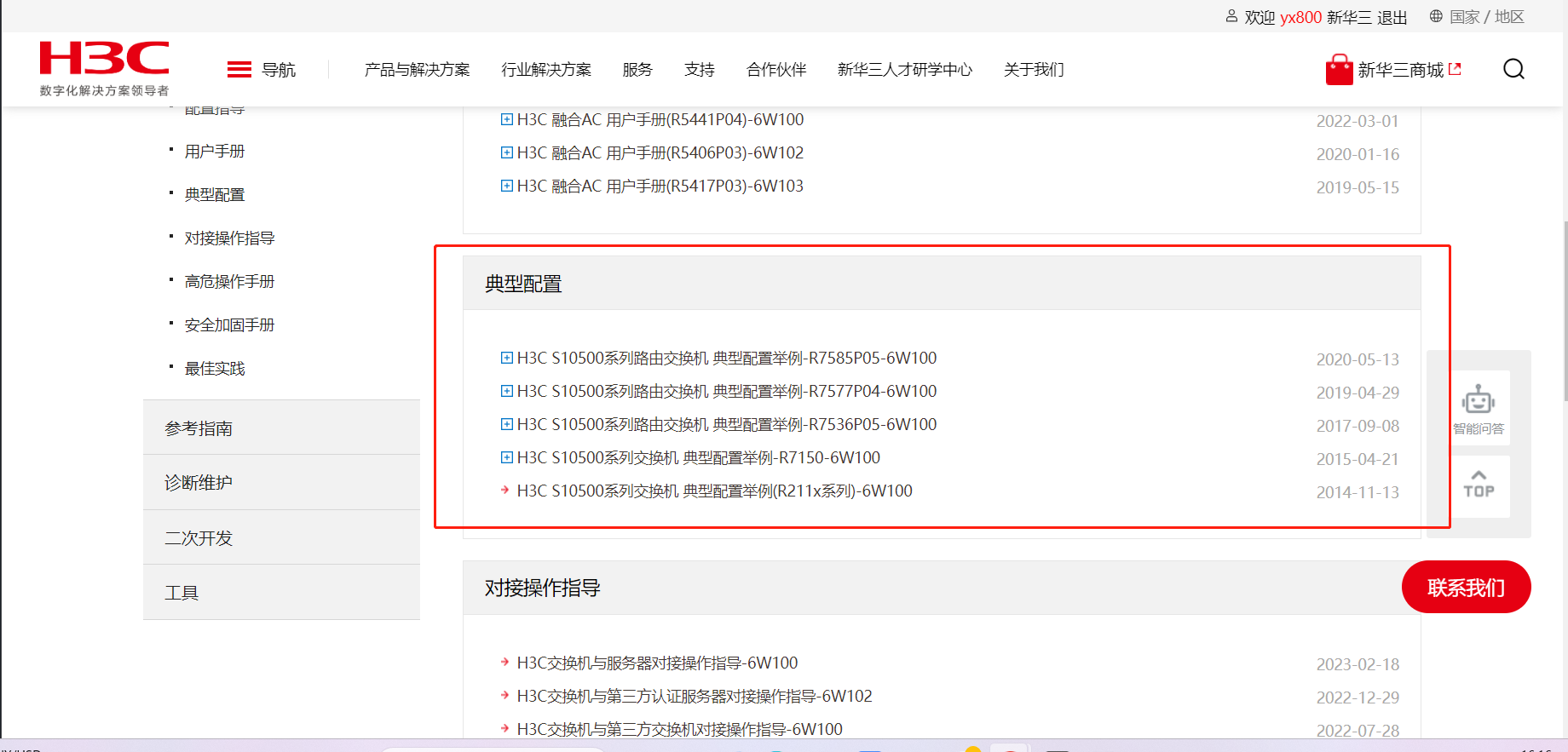
Task: Open 行业解决方案 menu
Action: (546, 70)
